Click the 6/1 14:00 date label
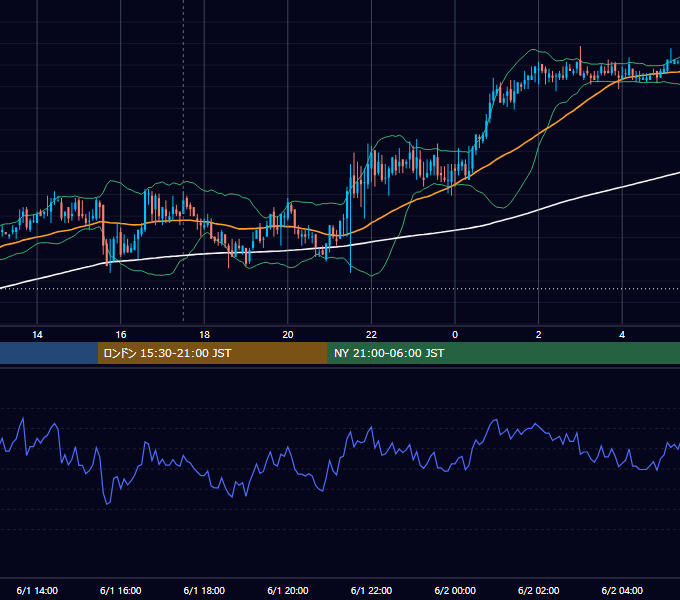The image size is (680, 600). pyautogui.click(x=37, y=590)
